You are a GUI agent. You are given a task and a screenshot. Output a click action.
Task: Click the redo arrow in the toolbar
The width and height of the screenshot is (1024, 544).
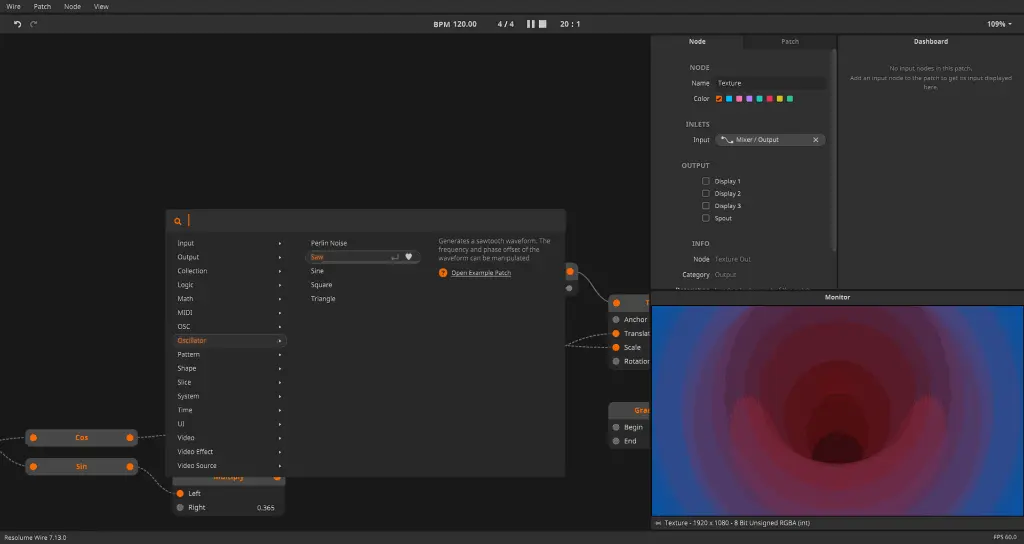(x=33, y=24)
